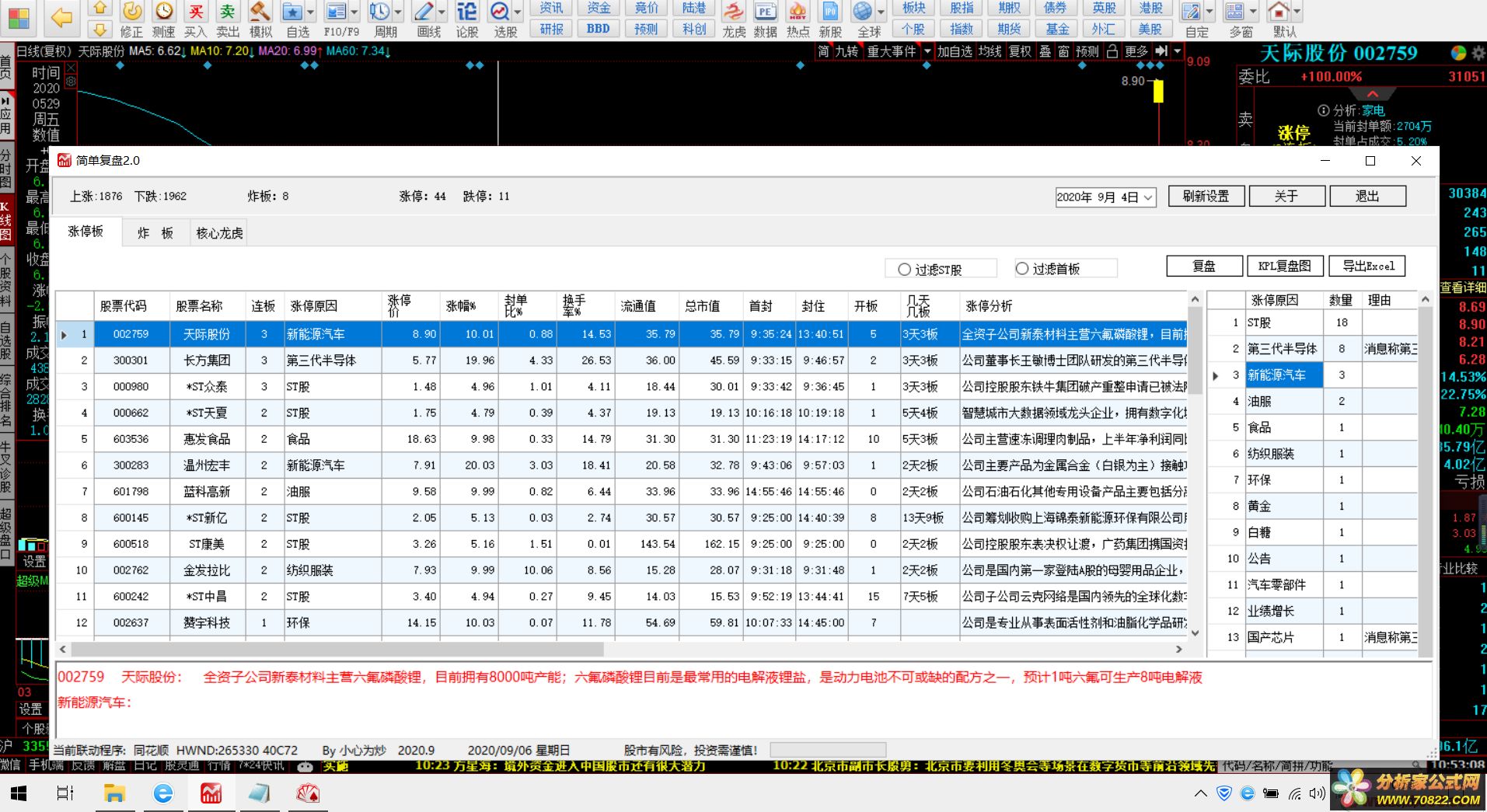
Task: Click the 刷新设置 button
Action: (x=1206, y=197)
